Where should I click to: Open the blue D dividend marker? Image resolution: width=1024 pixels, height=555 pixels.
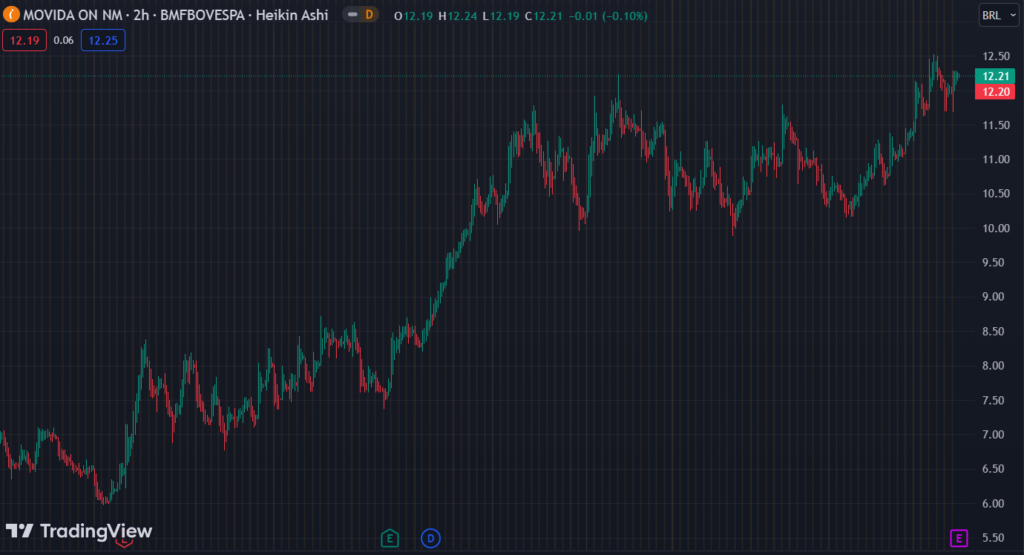(430, 539)
